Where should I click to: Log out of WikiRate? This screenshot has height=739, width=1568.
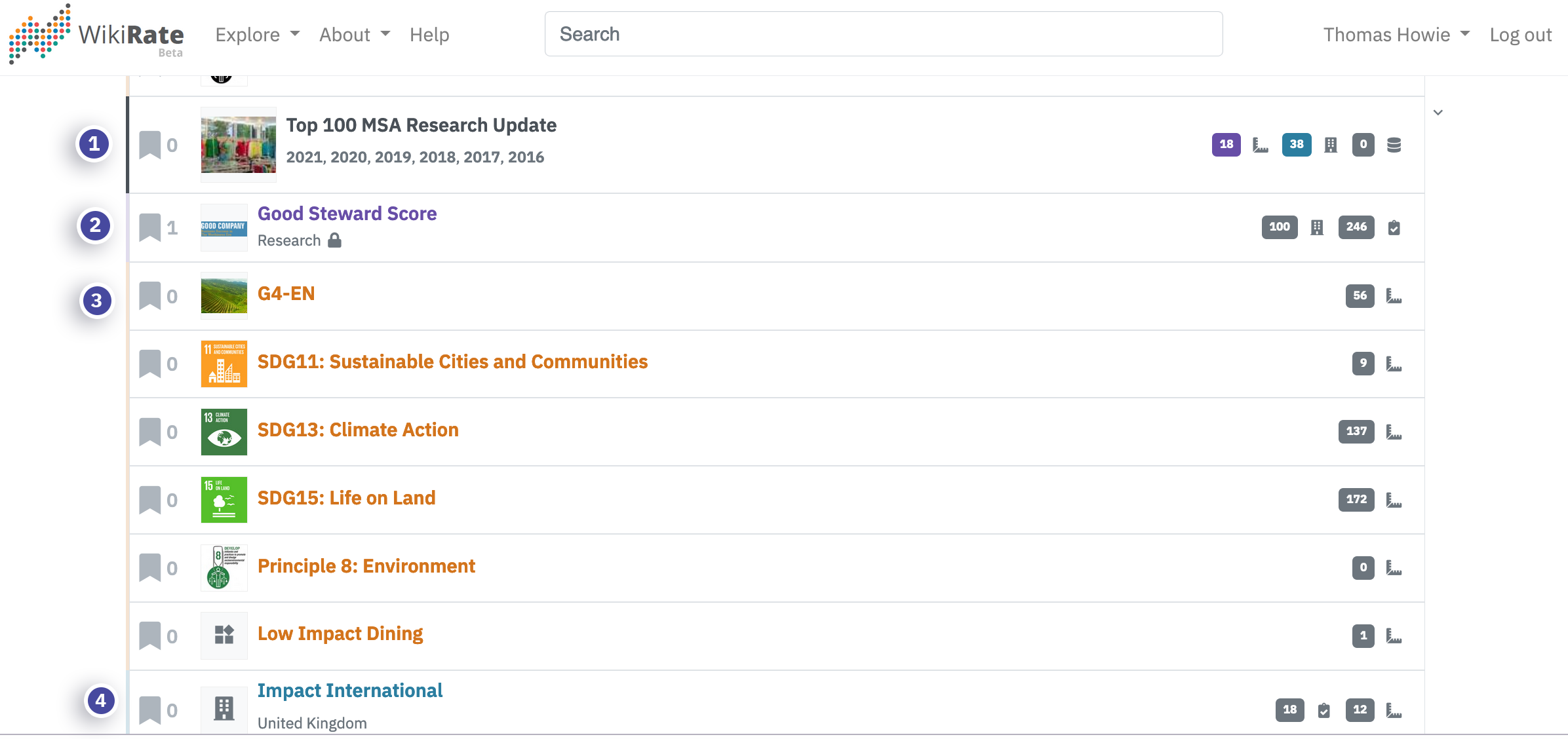(x=1521, y=34)
